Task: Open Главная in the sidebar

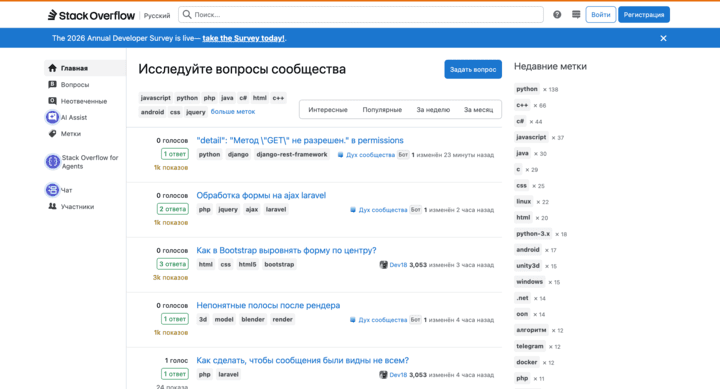Action: pos(85,68)
